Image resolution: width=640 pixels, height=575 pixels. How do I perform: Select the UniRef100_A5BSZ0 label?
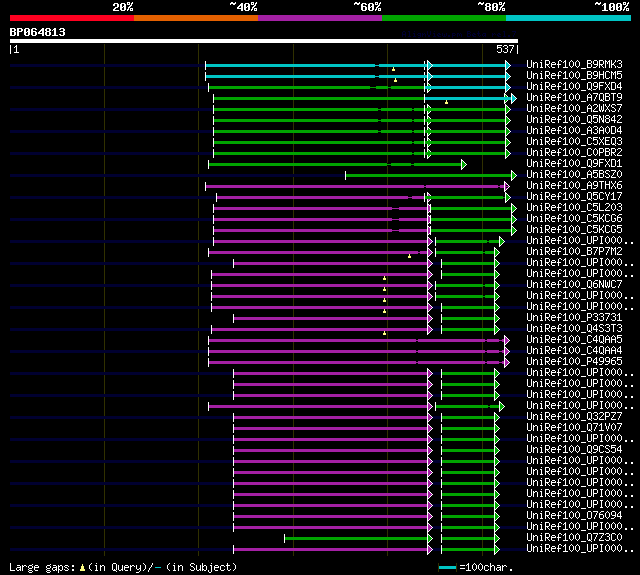tap(574, 175)
